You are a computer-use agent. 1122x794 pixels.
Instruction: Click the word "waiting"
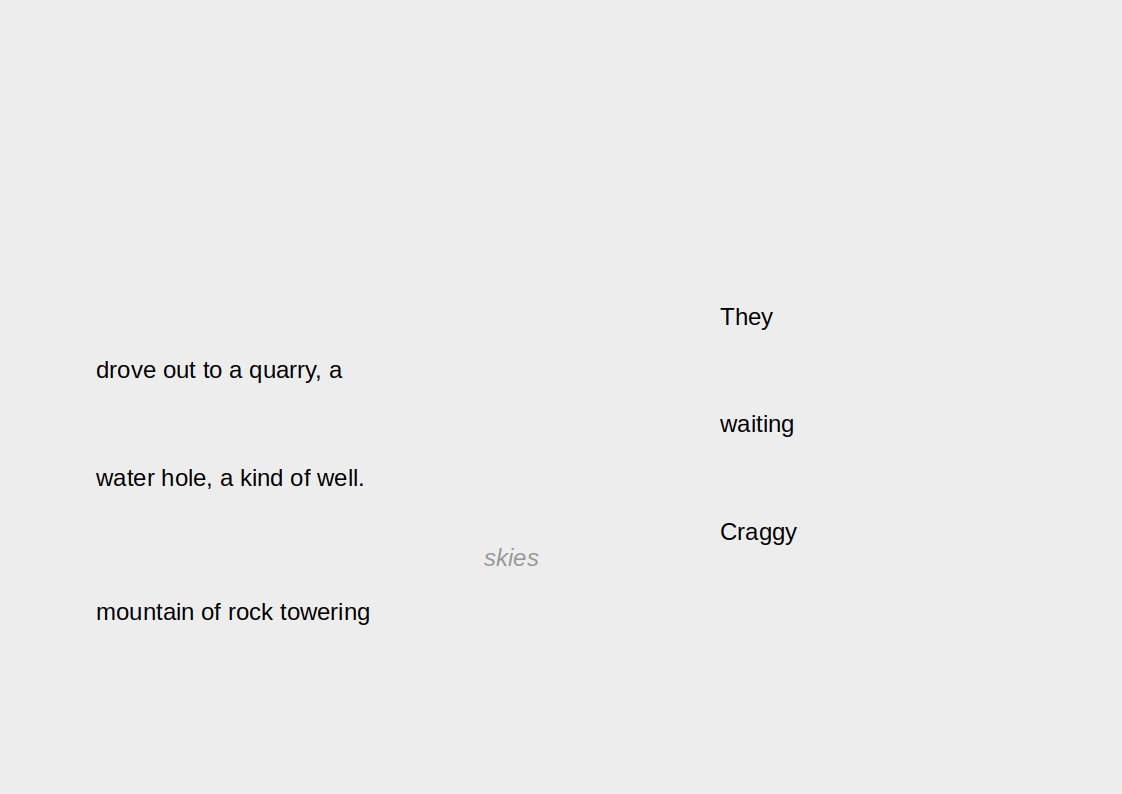pyautogui.click(x=757, y=424)
